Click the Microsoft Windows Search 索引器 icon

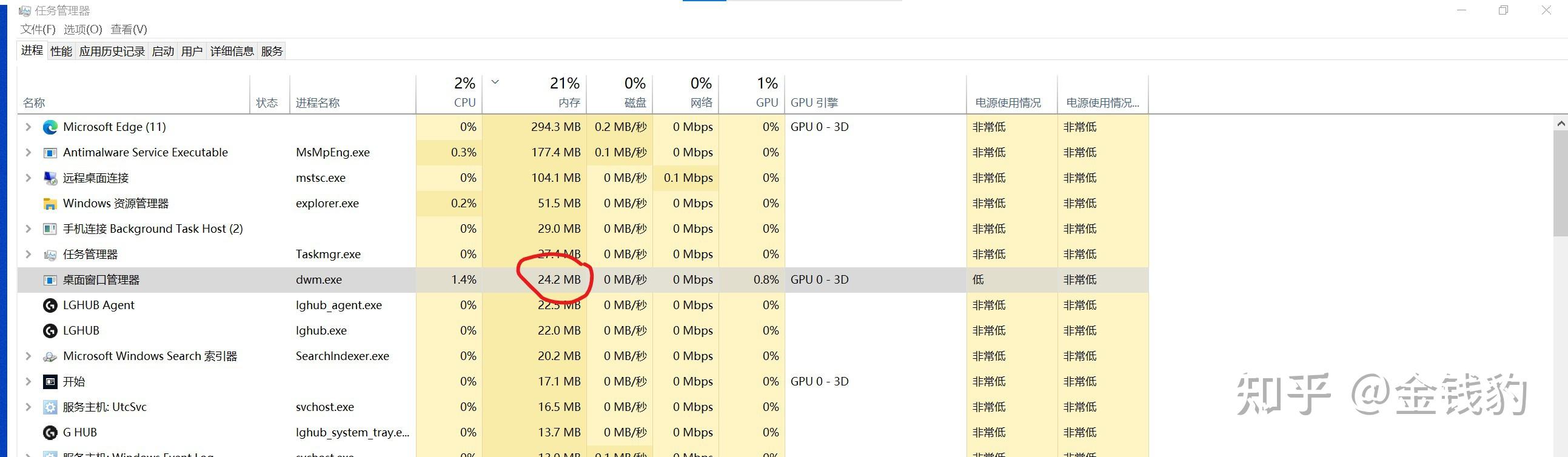50,356
